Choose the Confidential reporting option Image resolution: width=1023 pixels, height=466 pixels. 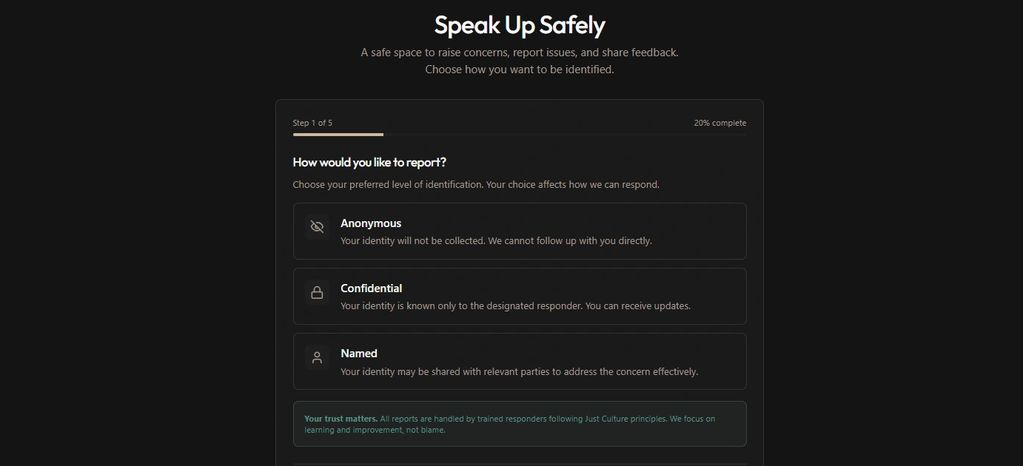(519, 296)
